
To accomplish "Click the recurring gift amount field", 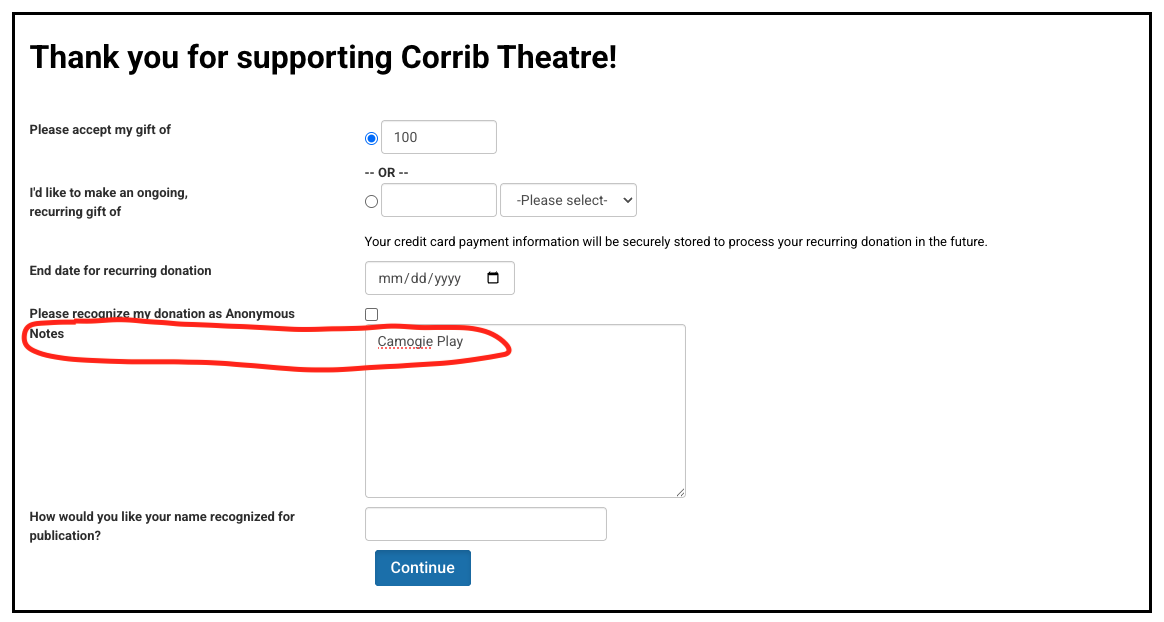I will [x=439, y=200].
